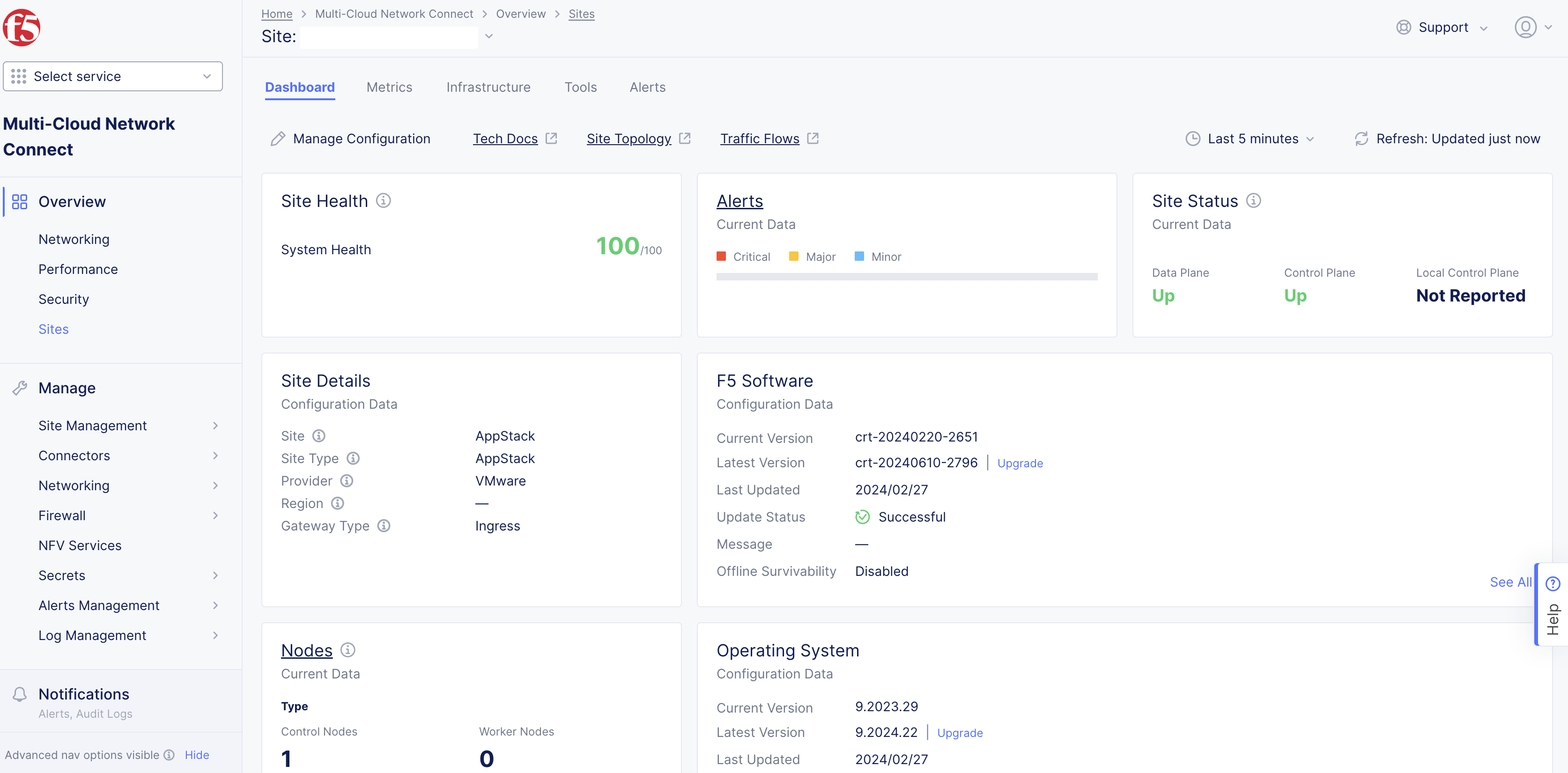The width and height of the screenshot is (1568, 773).
Task: Click the Manage Configuration pencil icon
Action: coord(278,139)
